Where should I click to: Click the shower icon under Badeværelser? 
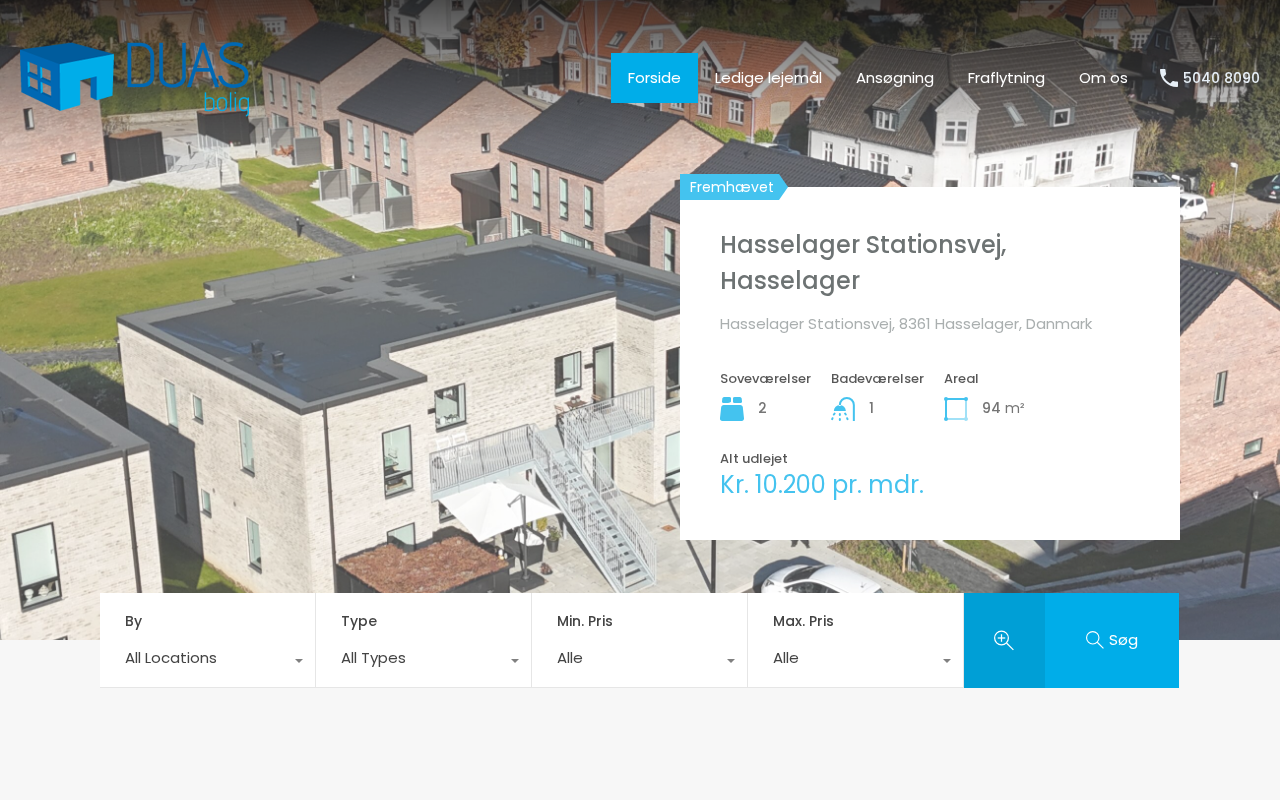coord(843,409)
